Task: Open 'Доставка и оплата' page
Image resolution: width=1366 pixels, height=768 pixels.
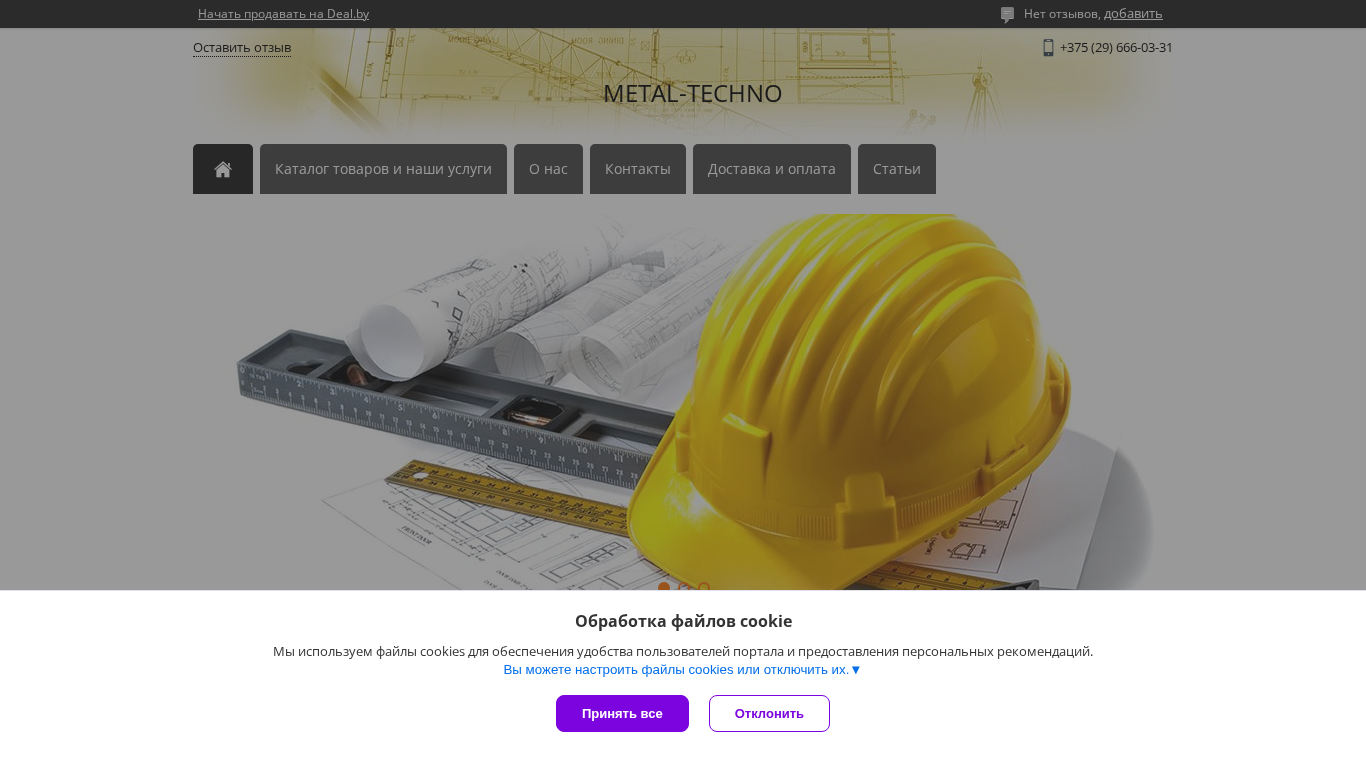Action: pyautogui.click(x=772, y=169)
